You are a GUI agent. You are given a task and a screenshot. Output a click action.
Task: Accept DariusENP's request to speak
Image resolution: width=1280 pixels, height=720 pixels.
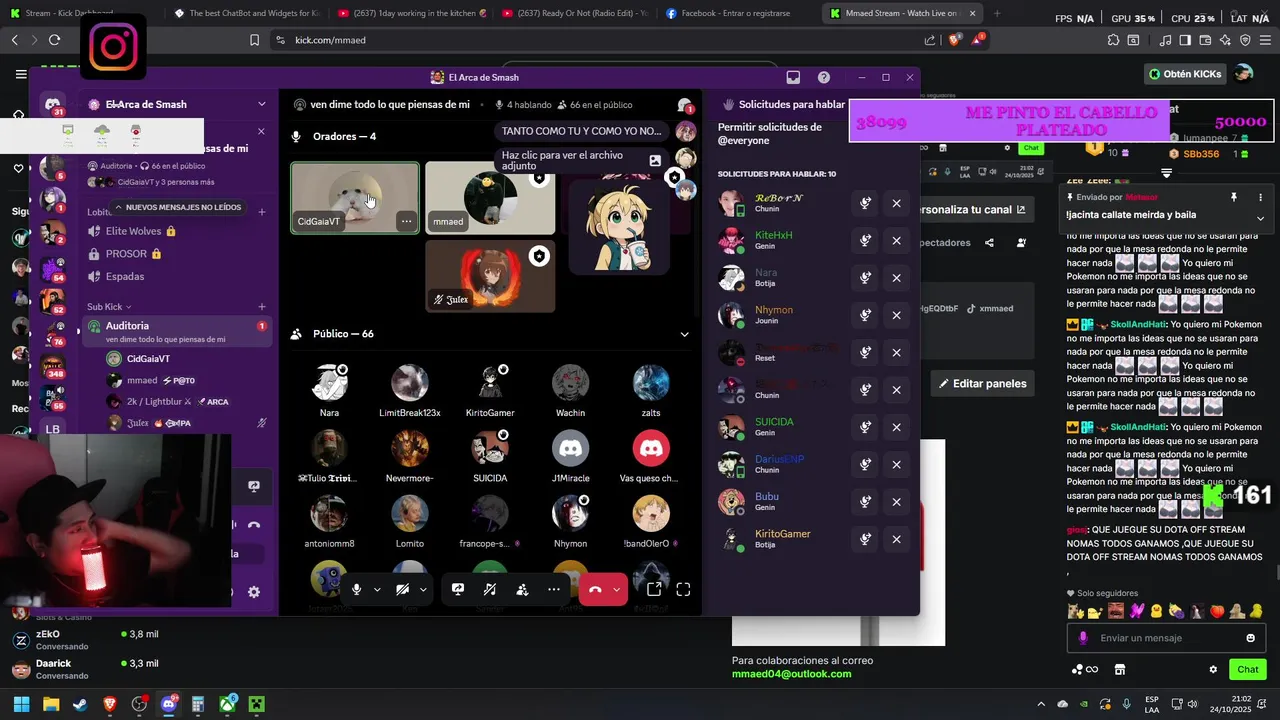tap(866, 464)
